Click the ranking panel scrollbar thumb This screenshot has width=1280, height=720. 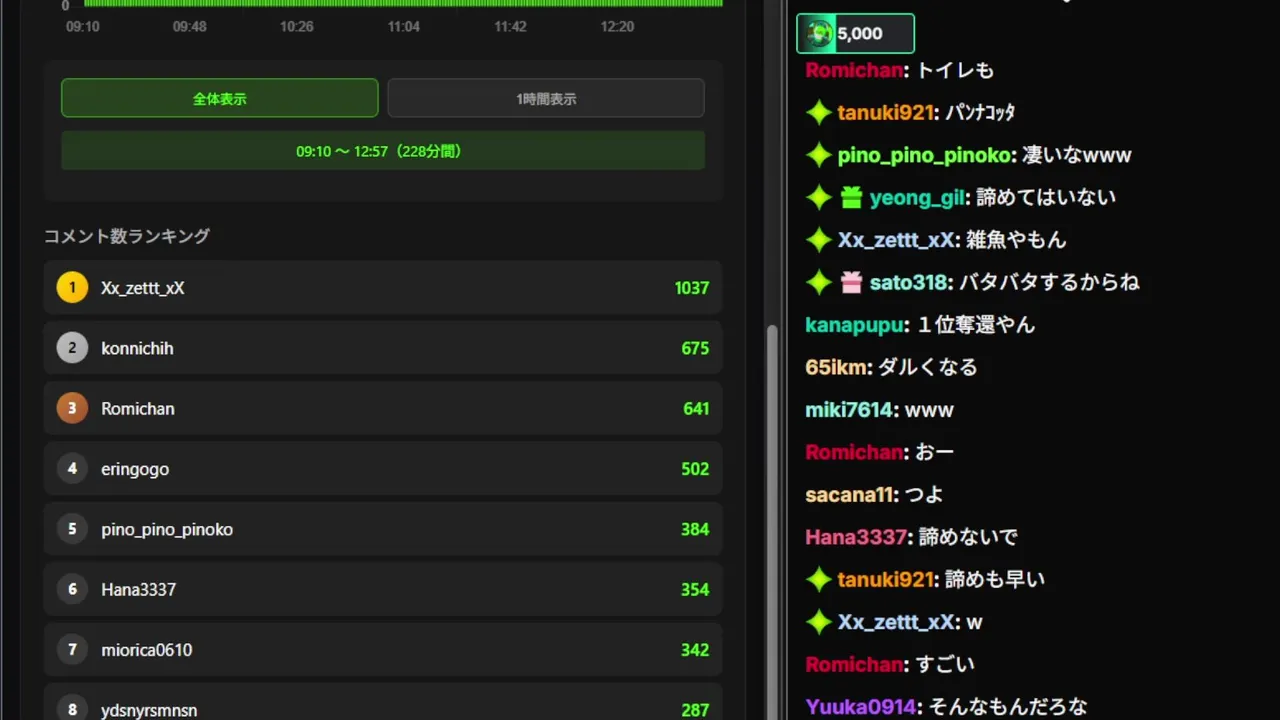[x=771, y=520]
